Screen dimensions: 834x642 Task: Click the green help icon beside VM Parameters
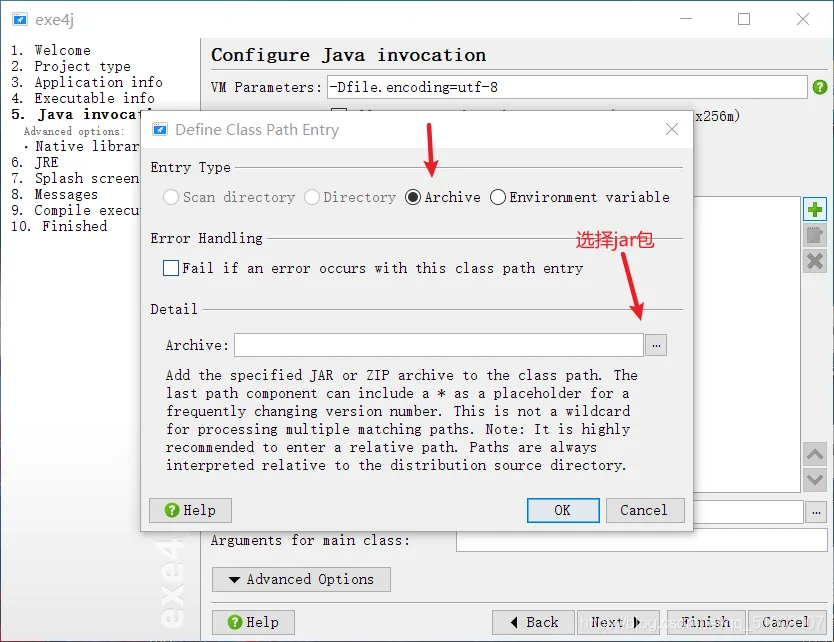coord(820,87)
